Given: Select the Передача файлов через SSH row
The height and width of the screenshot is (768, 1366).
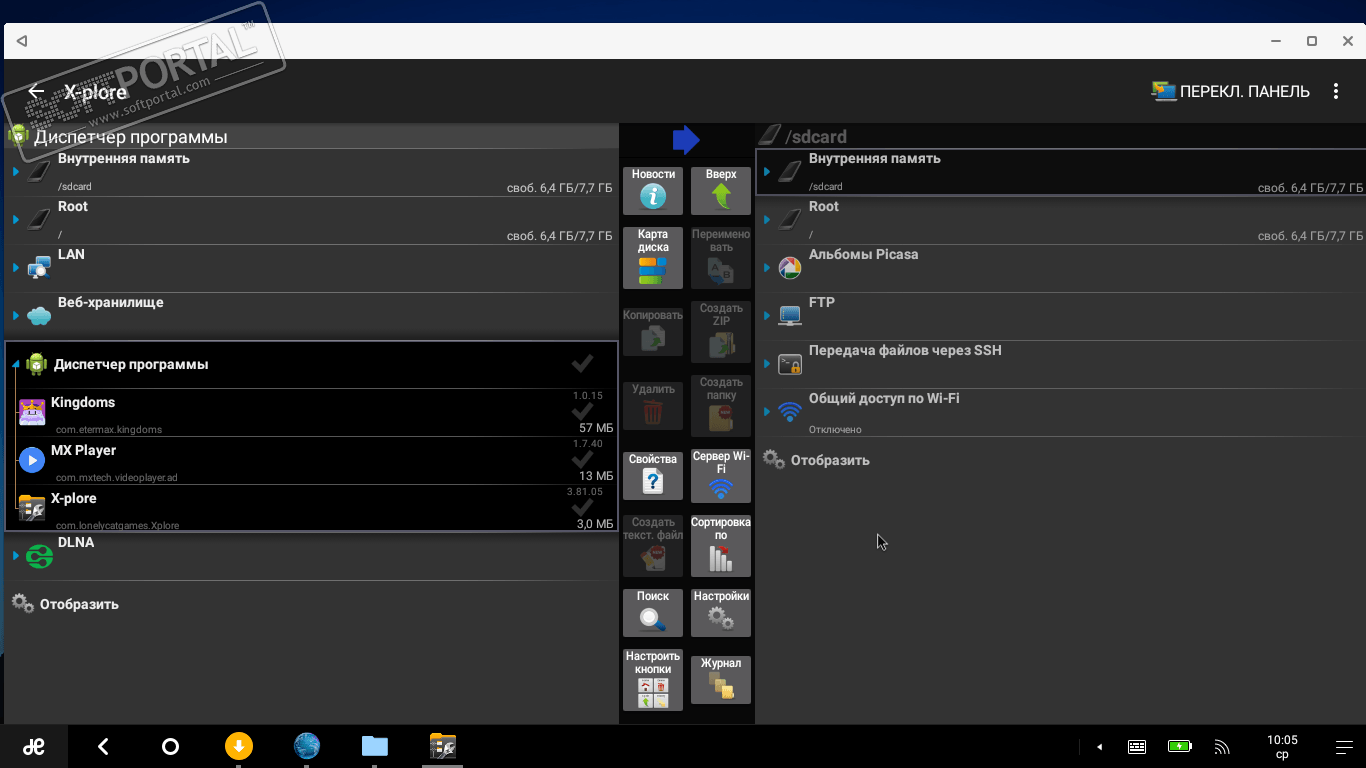Looking at the screenshot, I should [x=1060, y=364].
